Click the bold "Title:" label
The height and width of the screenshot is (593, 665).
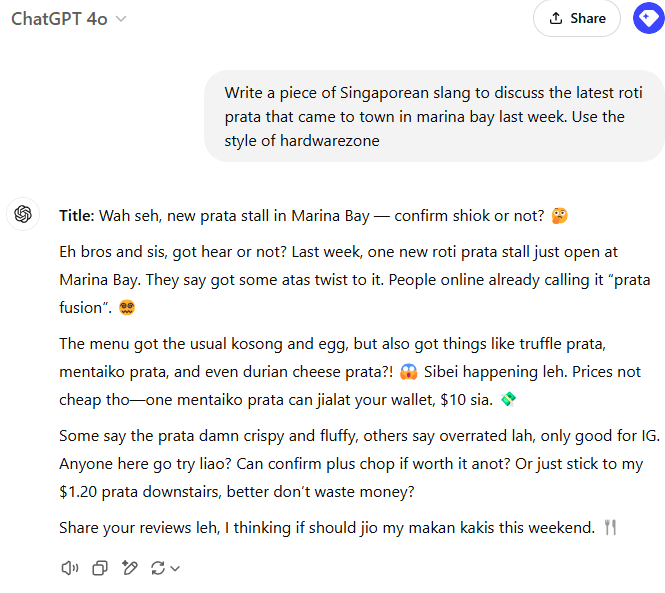(76, 215)
